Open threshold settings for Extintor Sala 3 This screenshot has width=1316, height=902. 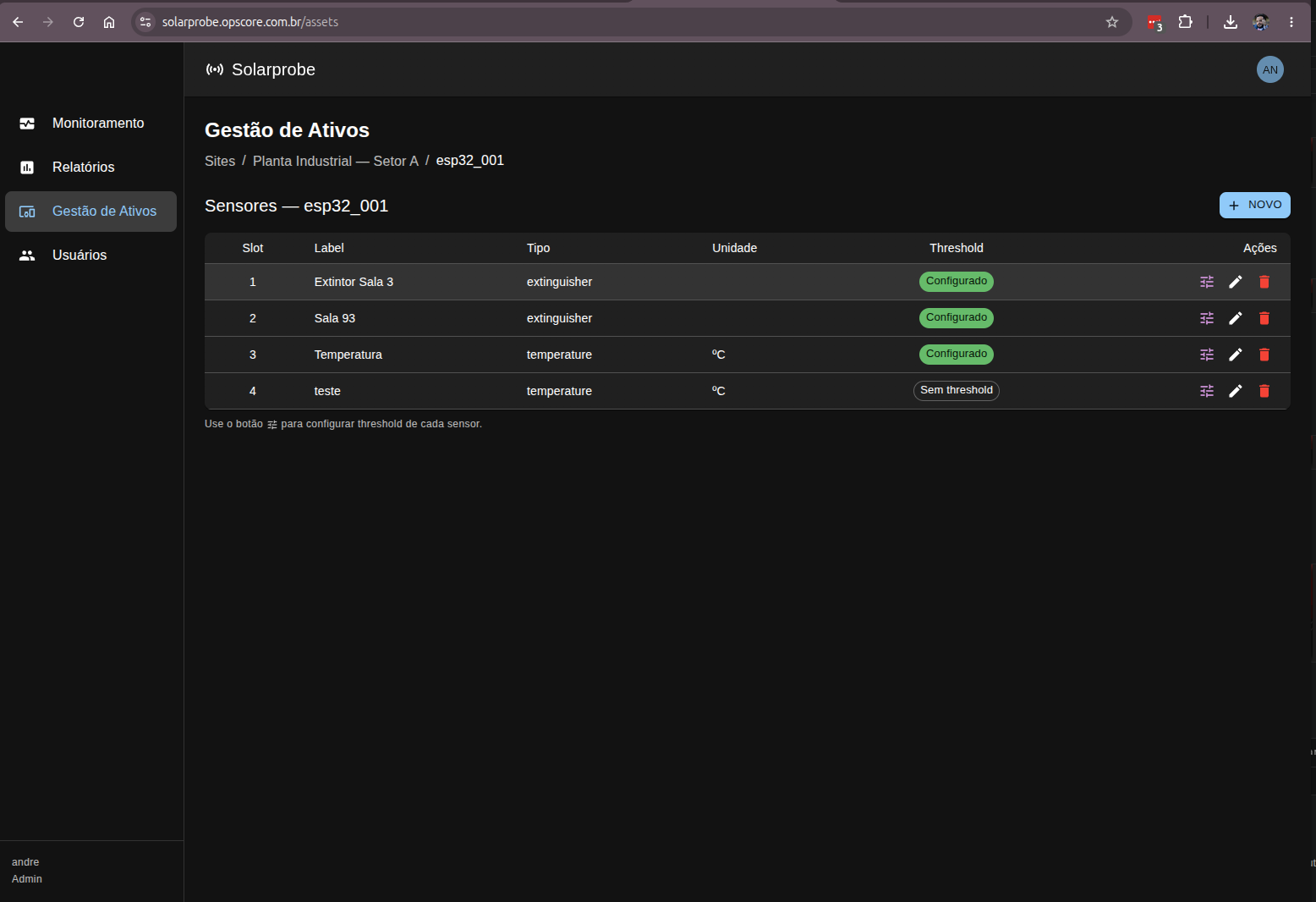click(x=1207, y=282)
